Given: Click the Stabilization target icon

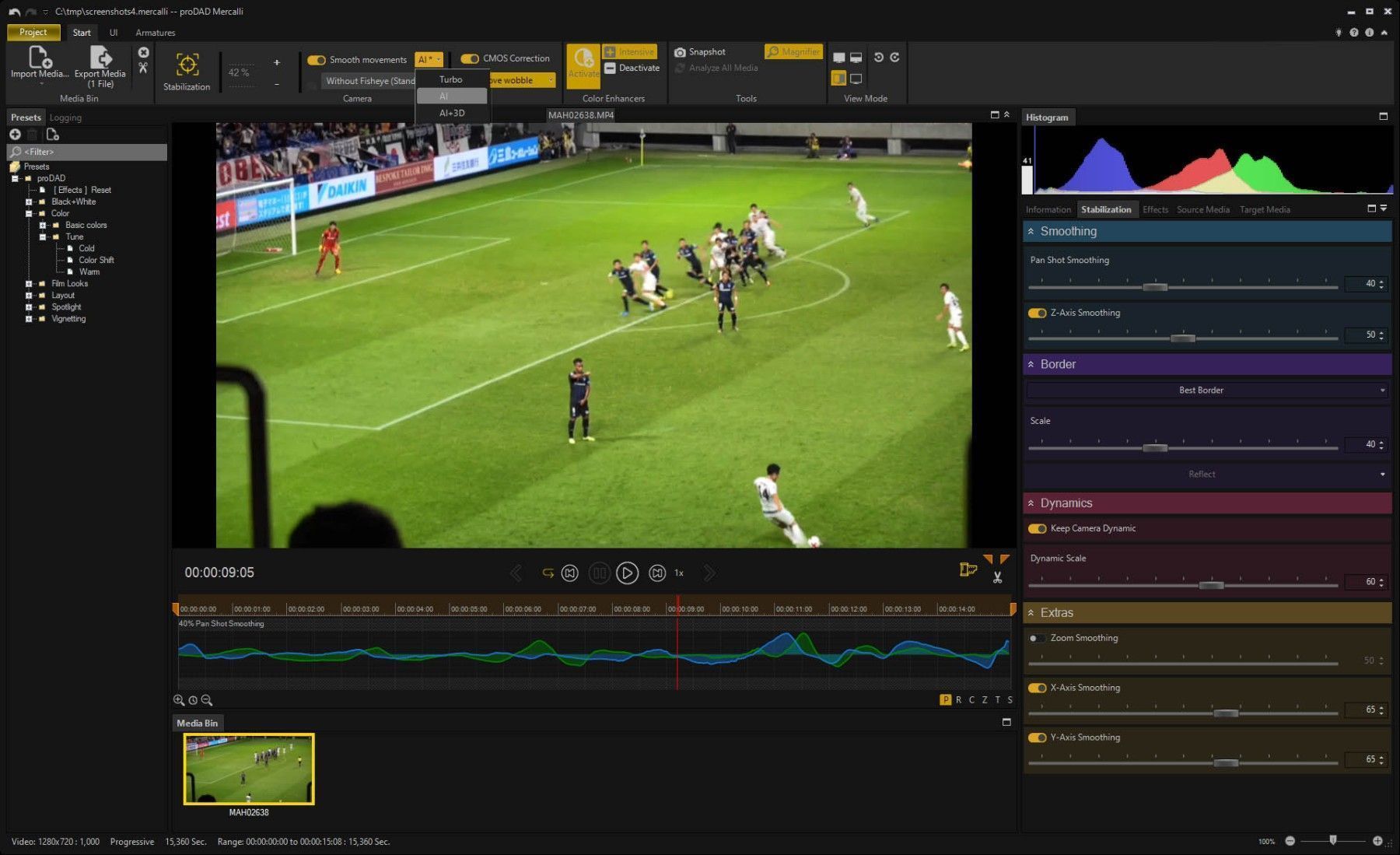Looking at the screenshot, I should 187,65.
